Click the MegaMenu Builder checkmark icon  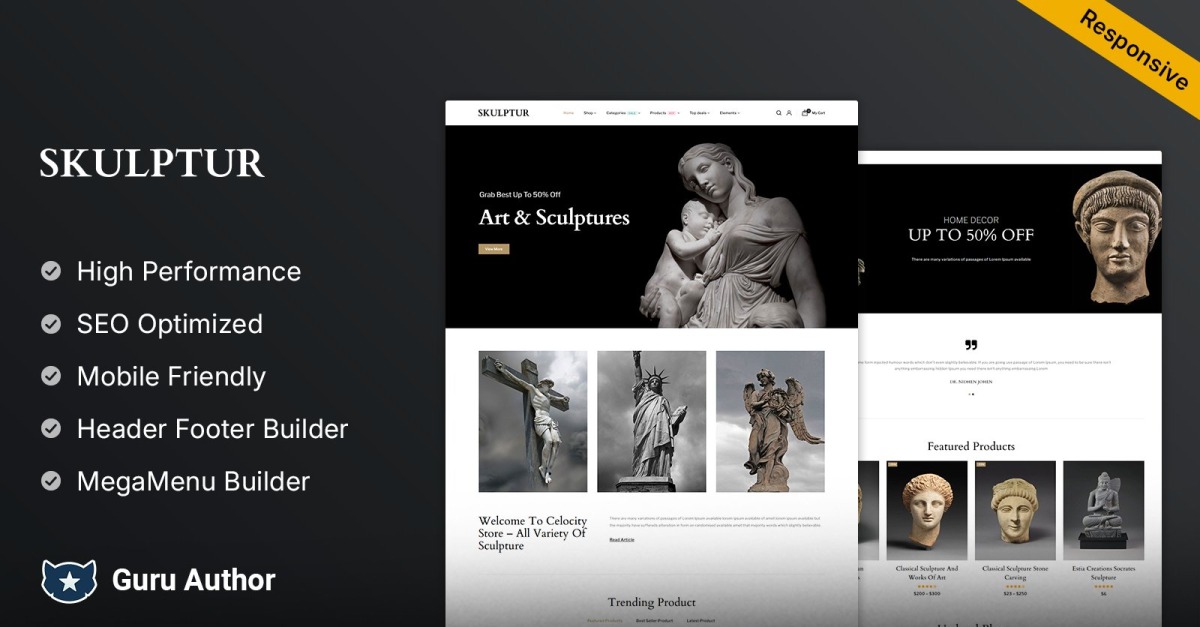pos(51,481)
